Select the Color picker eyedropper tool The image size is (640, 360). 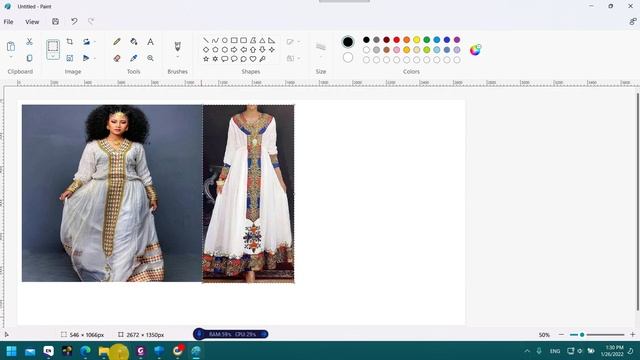tap(133, 58)
